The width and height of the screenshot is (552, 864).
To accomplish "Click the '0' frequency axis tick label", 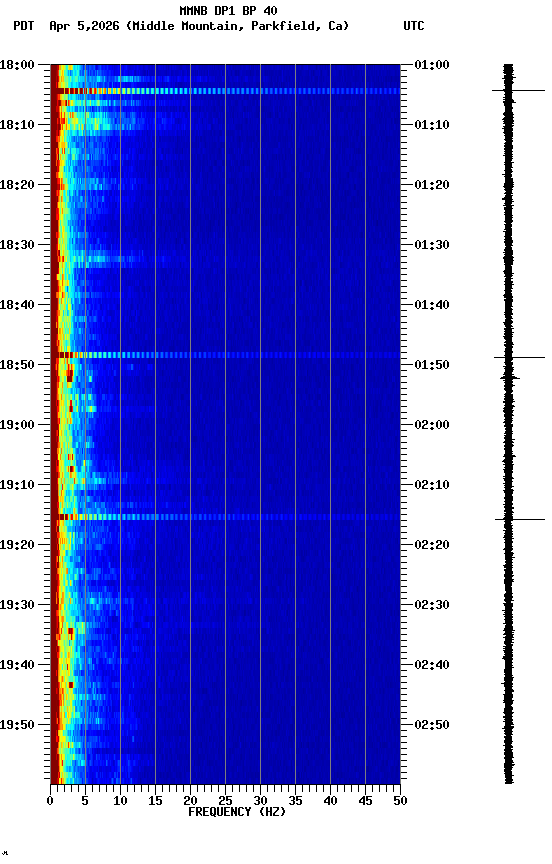I will [x=51, y=801].
